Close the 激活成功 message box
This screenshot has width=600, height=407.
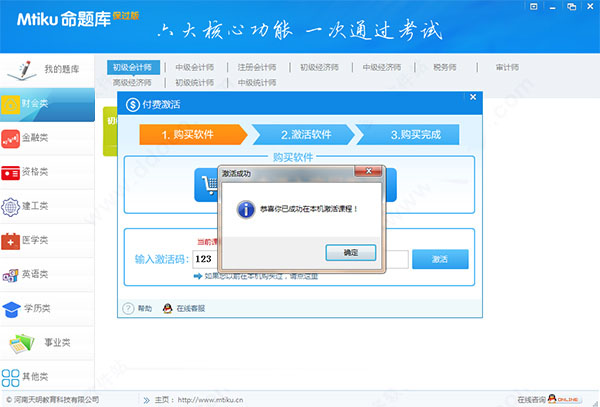coord(368,171)
